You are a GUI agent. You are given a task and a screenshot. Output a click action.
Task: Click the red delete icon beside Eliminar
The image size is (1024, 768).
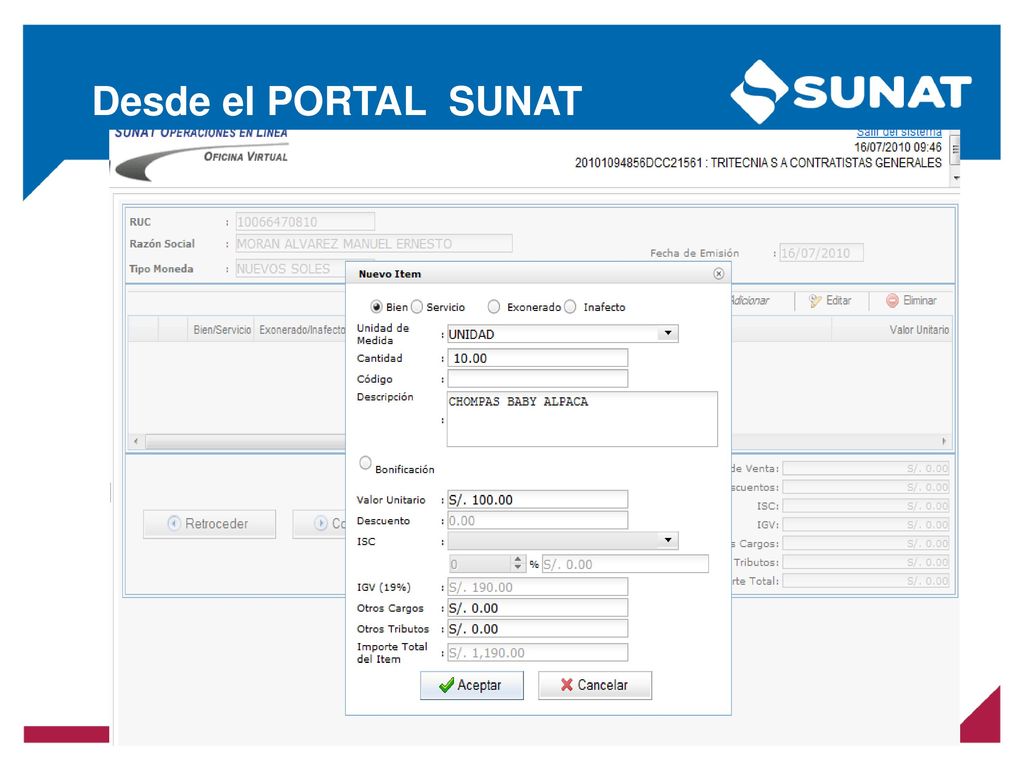tap(892, 300)
